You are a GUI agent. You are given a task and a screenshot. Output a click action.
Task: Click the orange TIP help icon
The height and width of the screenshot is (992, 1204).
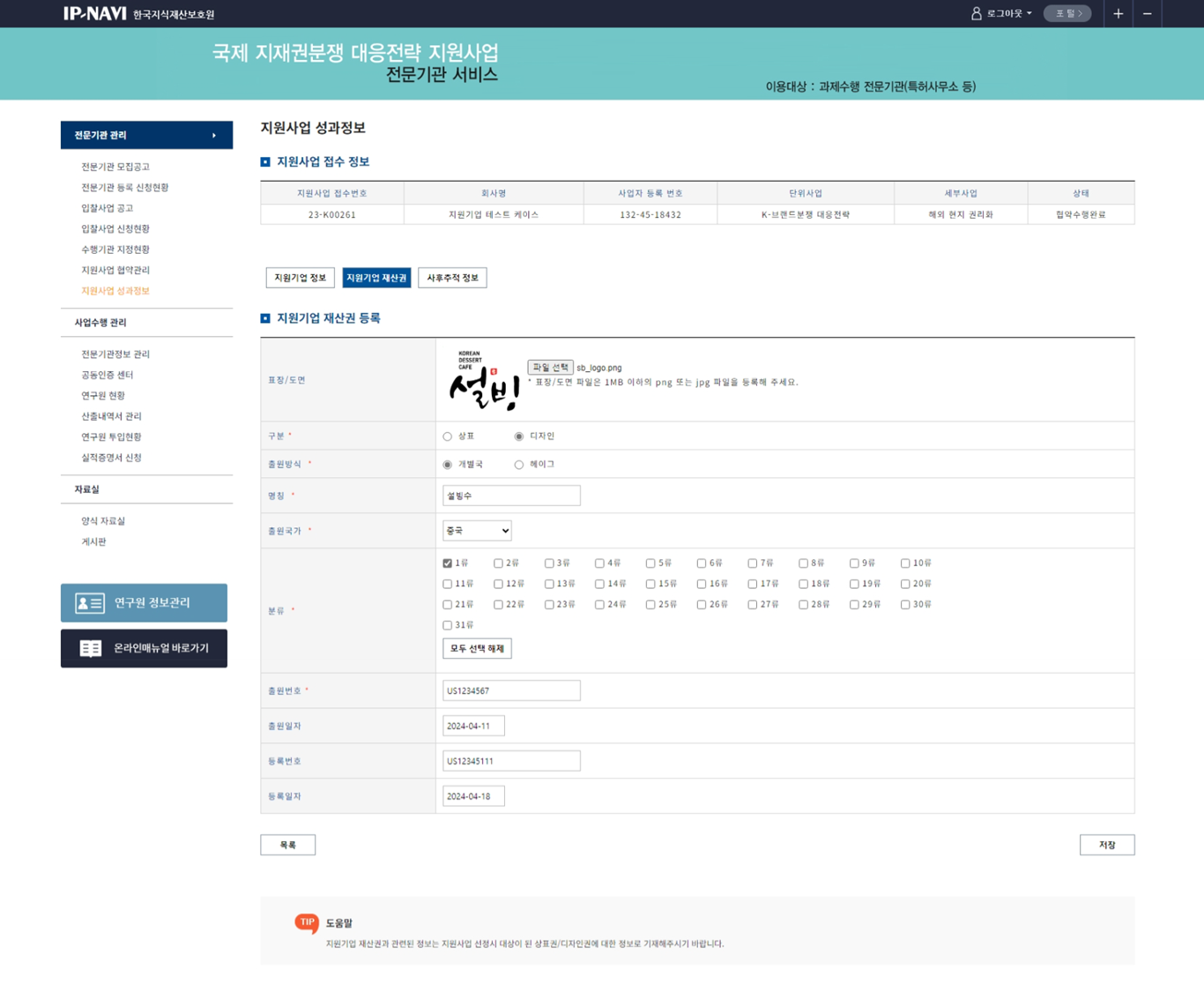tap(306, 922)
